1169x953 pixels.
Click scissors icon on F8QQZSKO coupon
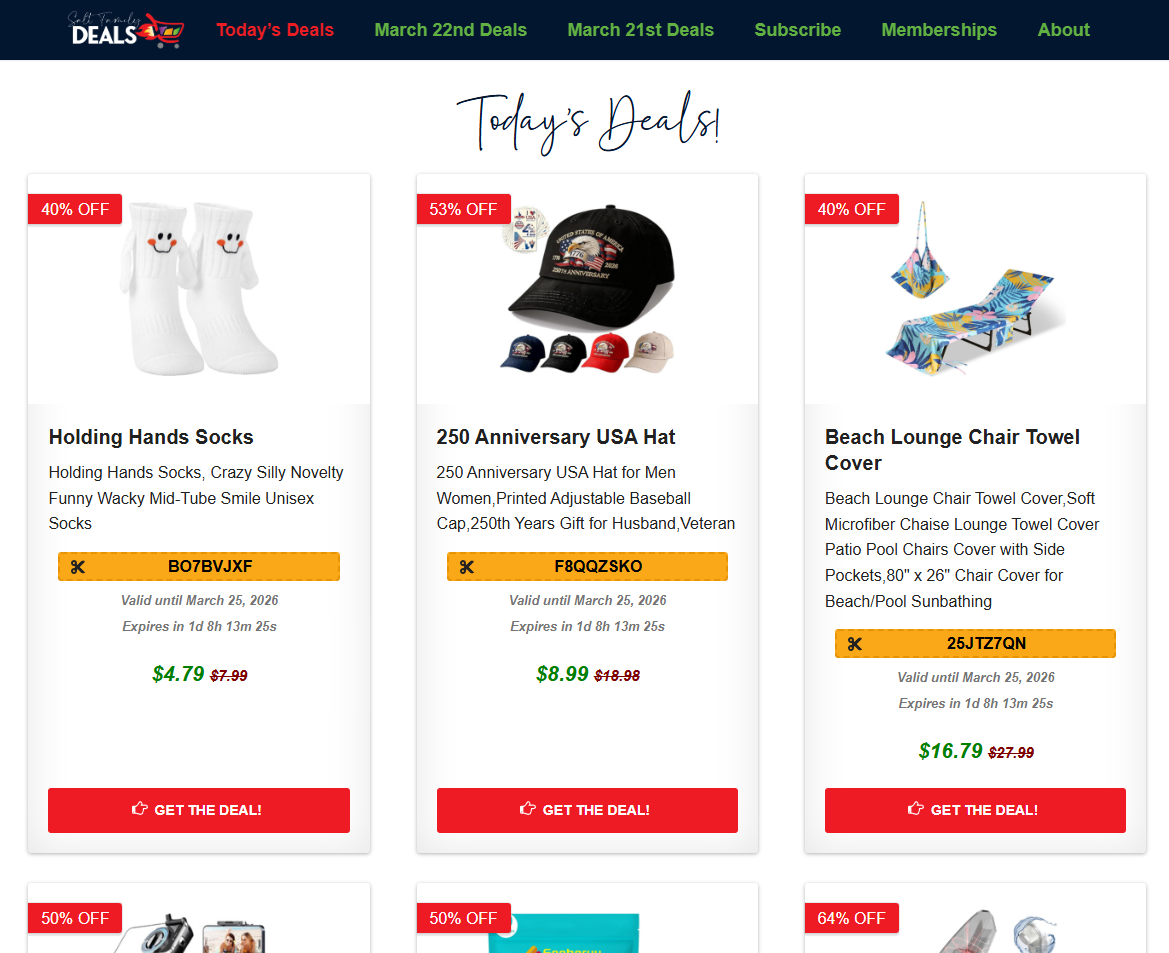pyautogui.click(x=467, y=567)
